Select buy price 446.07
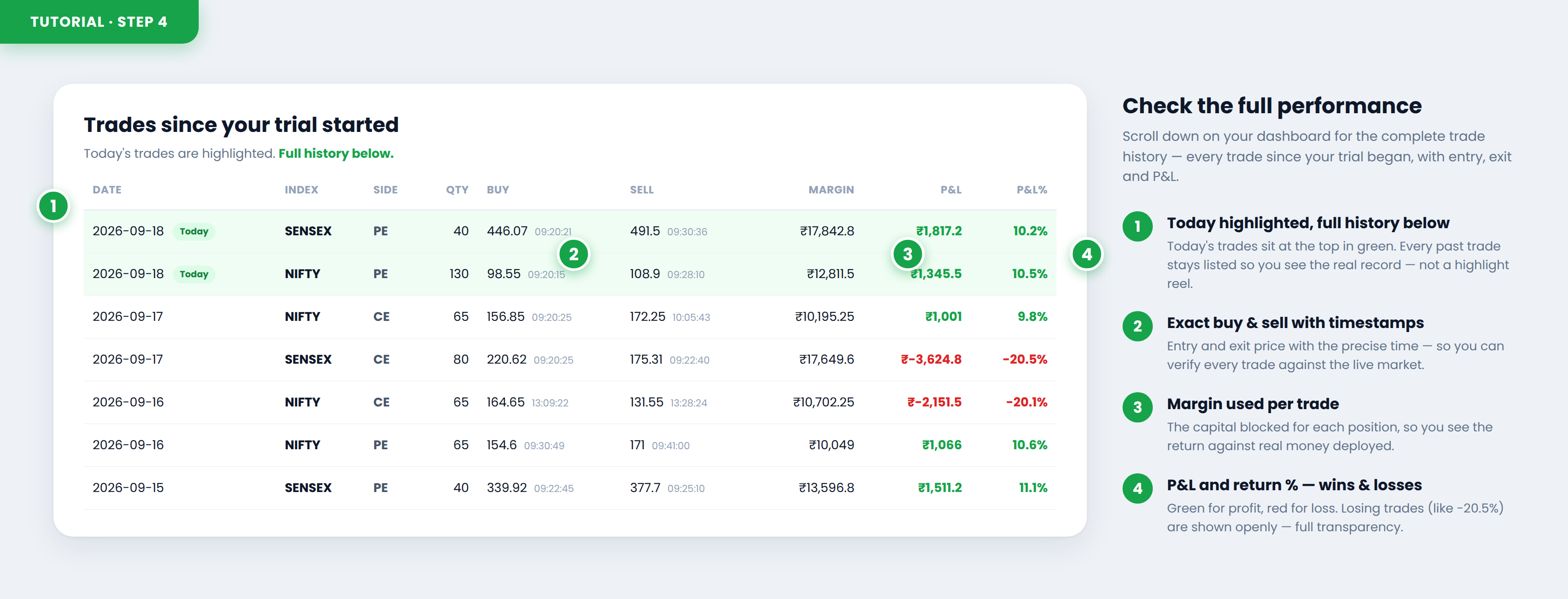 tap(507, 231)
